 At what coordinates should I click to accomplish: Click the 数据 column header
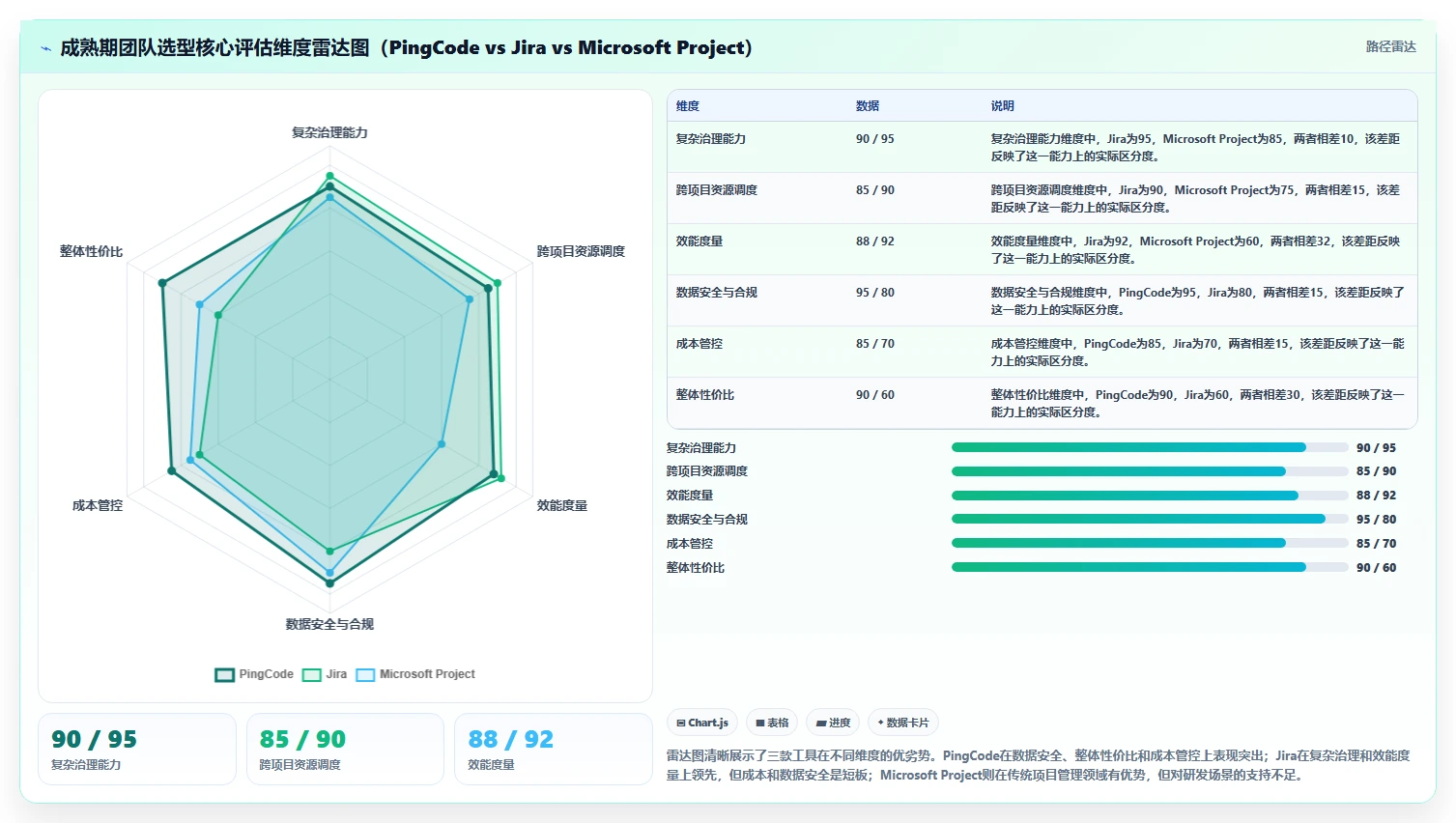click(x=868, y=106)
